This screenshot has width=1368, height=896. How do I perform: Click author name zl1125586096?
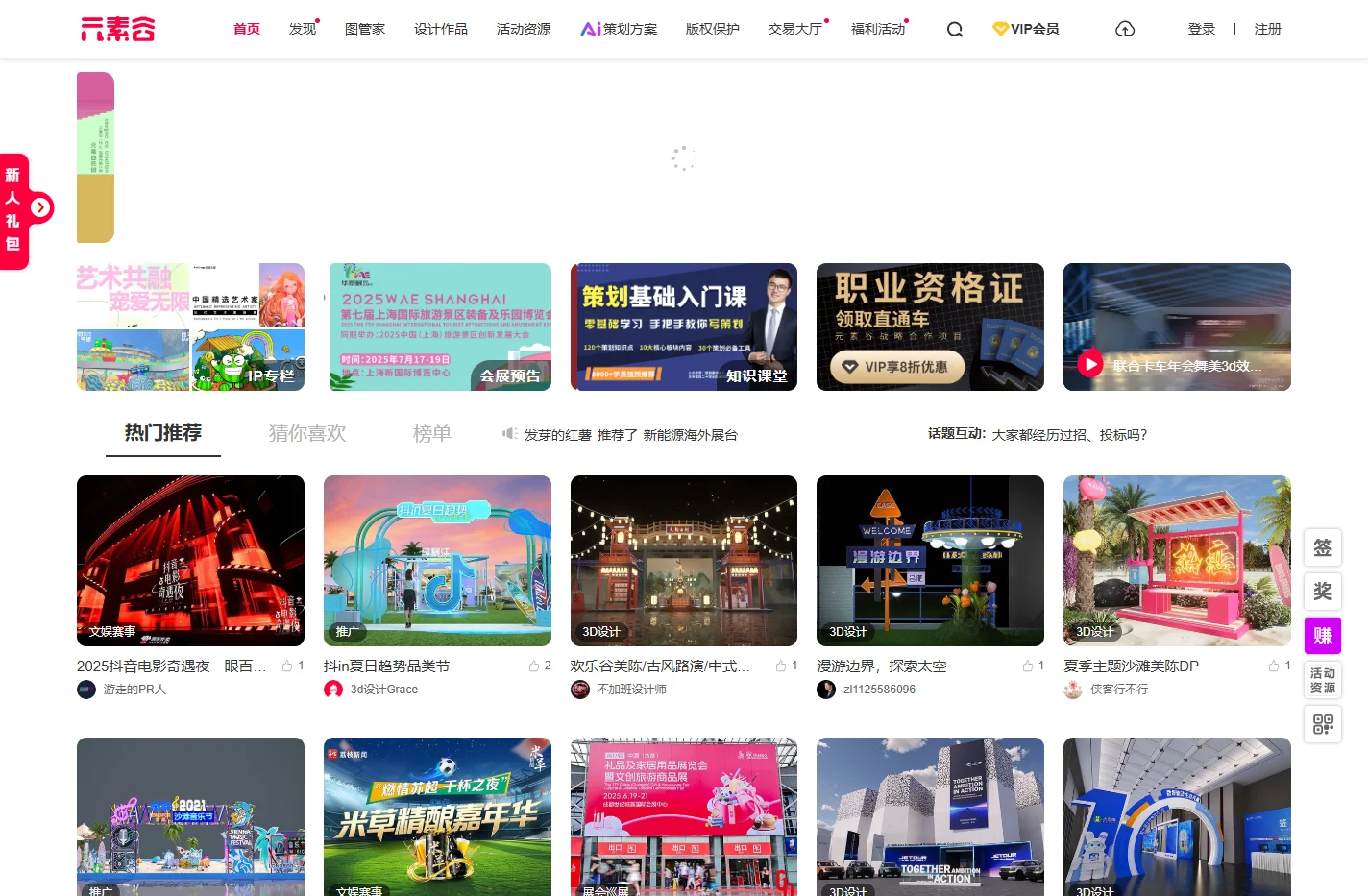[x=879, y=690]
